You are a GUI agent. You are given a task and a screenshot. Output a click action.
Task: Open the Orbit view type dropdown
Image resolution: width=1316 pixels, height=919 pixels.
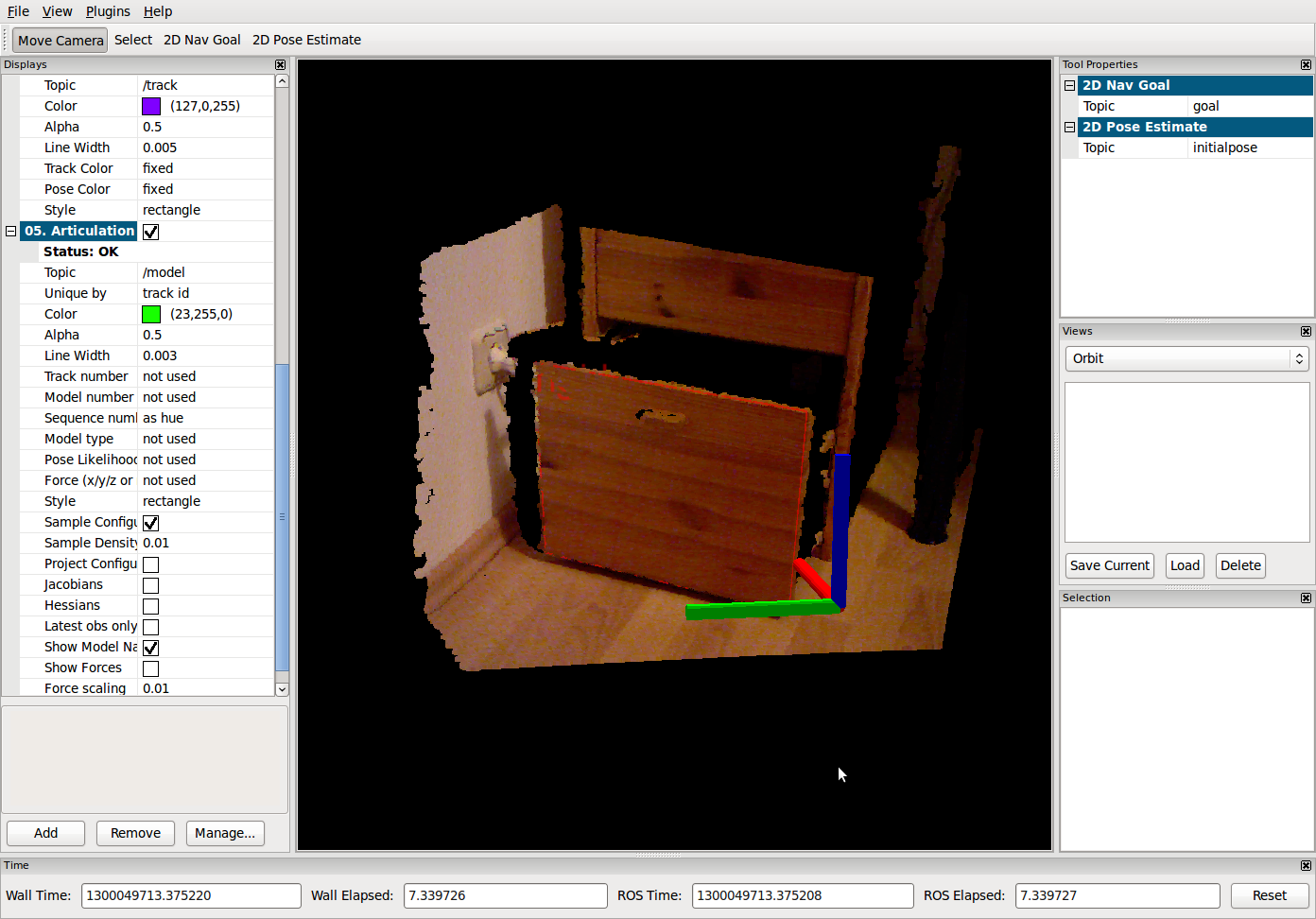click(1186, 358)
